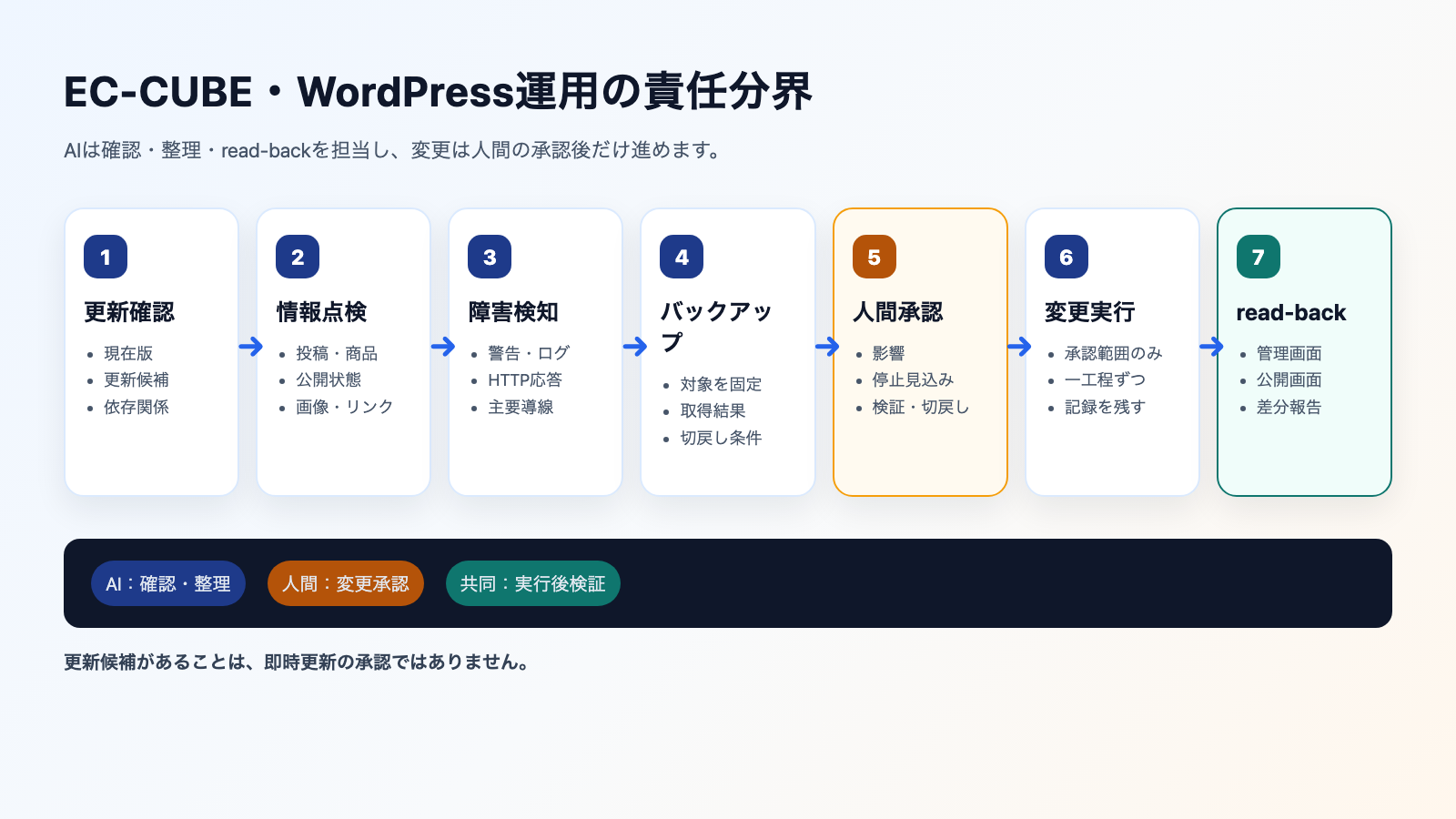Click the 人間：変更承認 pill

point(346,583)
